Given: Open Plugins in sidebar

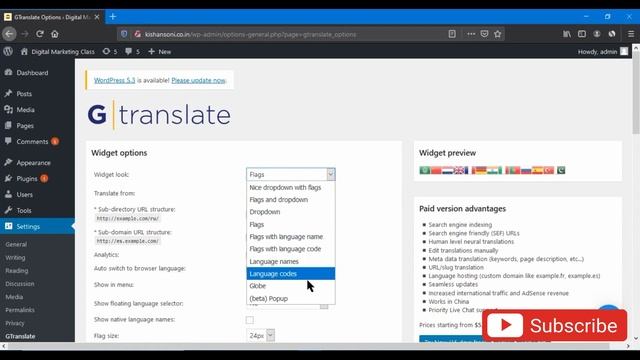Looking at the screenshot, I should click(27, 179).
